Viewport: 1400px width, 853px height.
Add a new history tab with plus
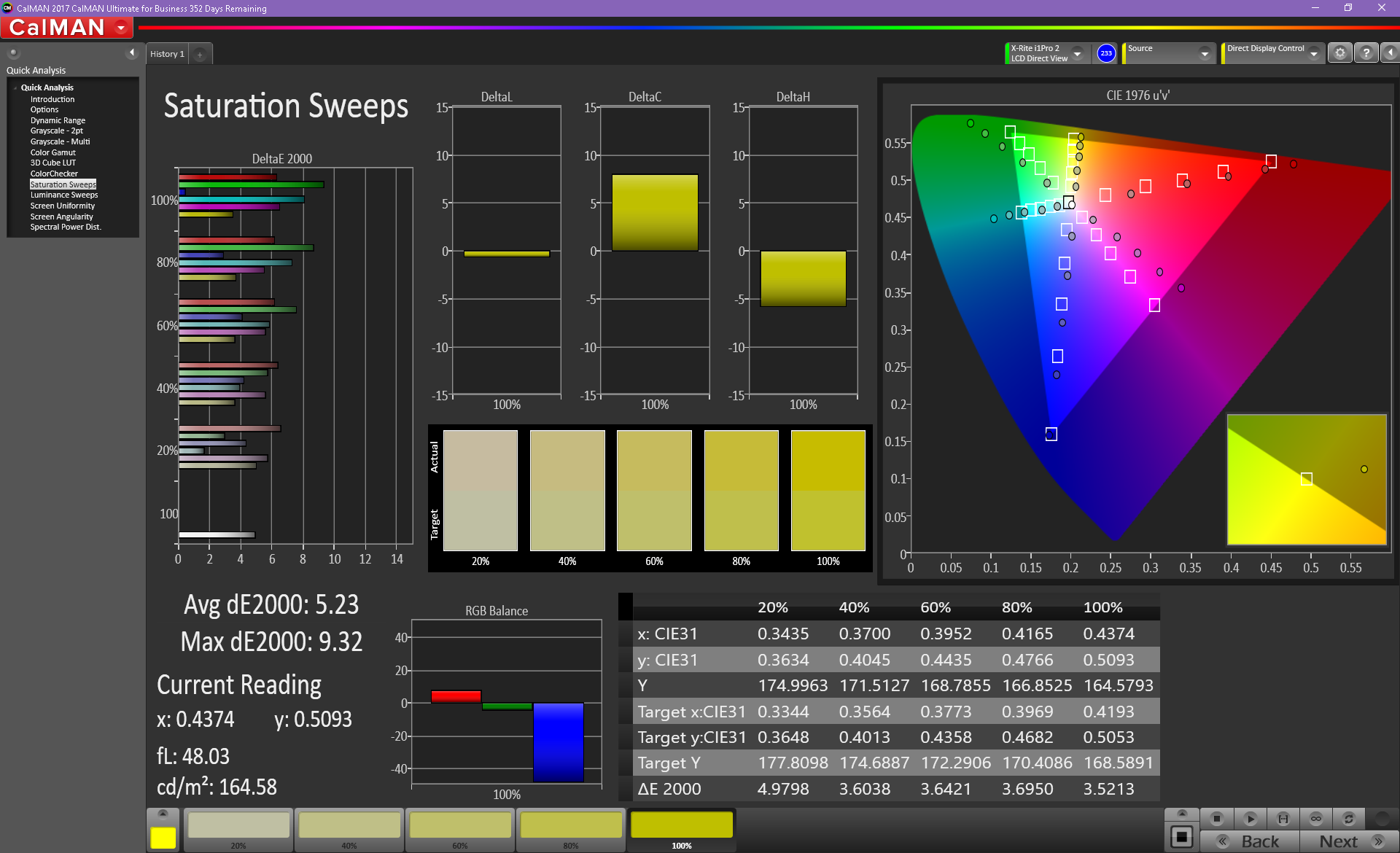coord(200,54)
